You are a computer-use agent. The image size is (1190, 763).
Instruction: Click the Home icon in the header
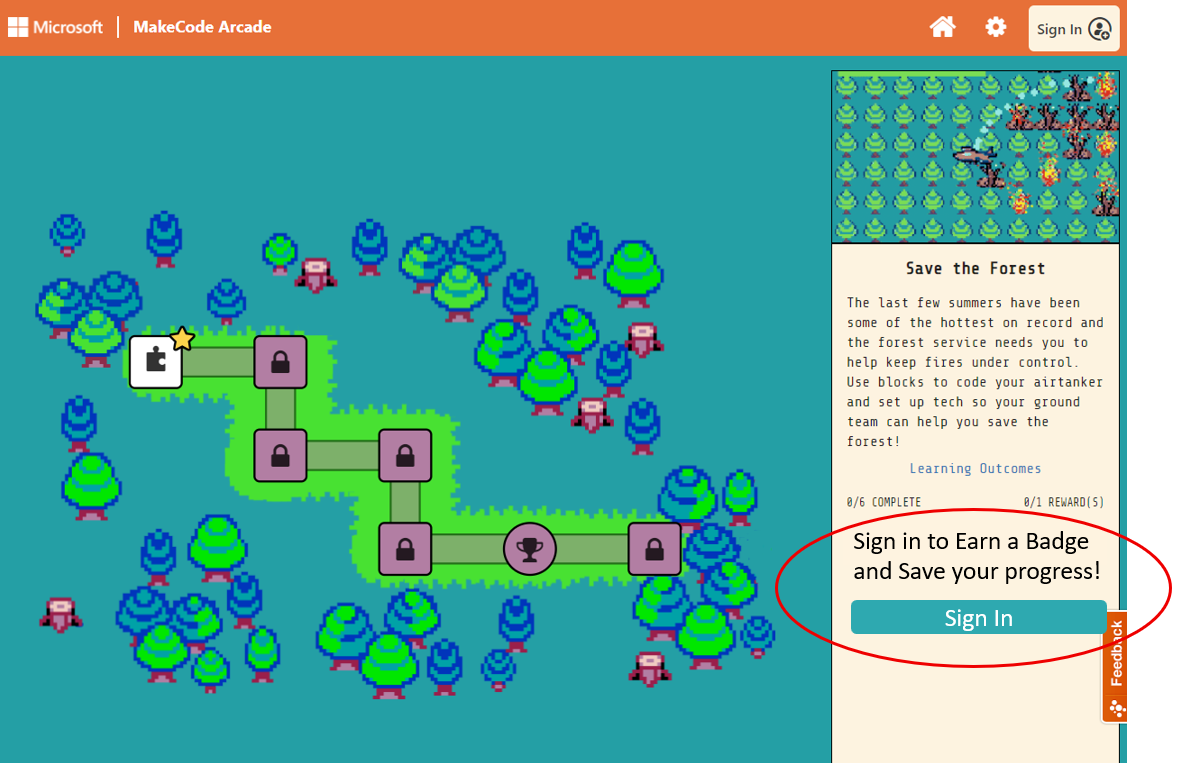[942, 27]
